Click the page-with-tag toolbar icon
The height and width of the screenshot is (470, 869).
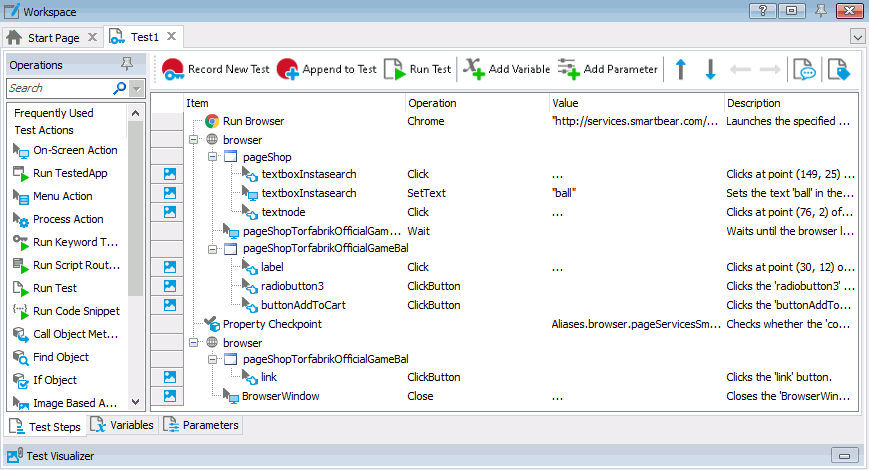coord(839,70)
